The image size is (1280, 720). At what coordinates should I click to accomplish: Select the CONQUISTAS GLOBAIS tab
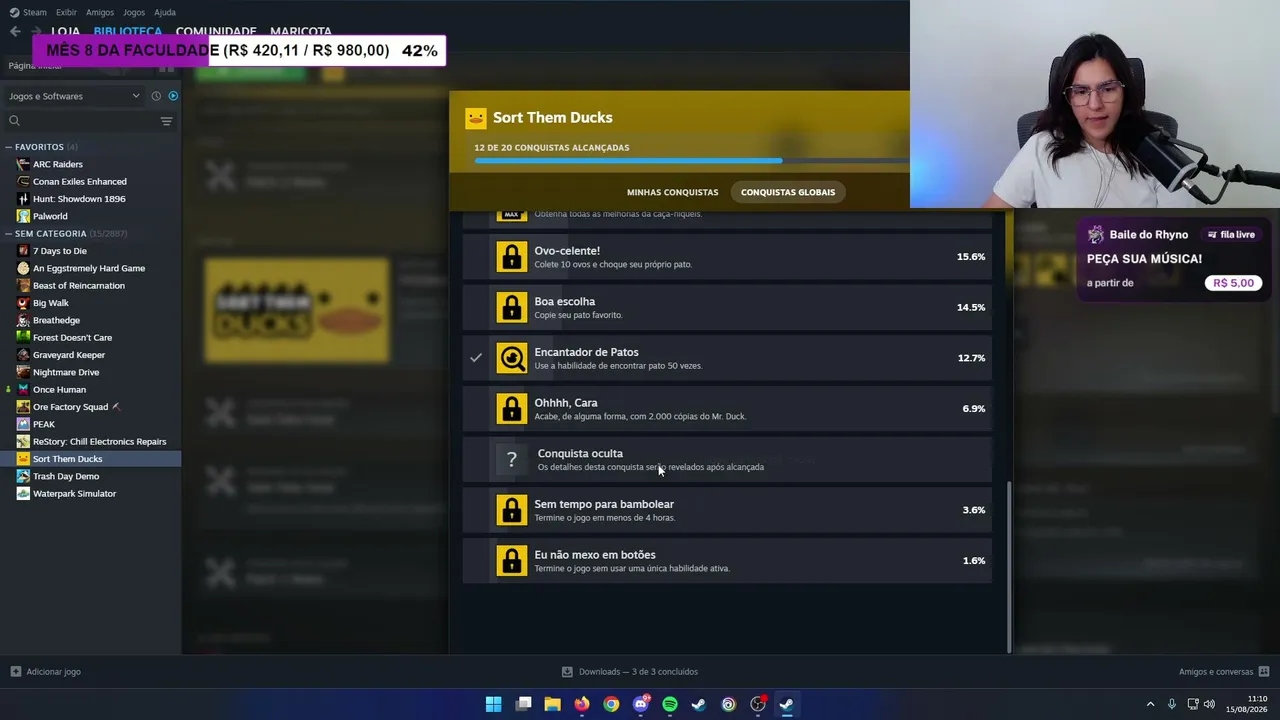[x=788, y=192]
